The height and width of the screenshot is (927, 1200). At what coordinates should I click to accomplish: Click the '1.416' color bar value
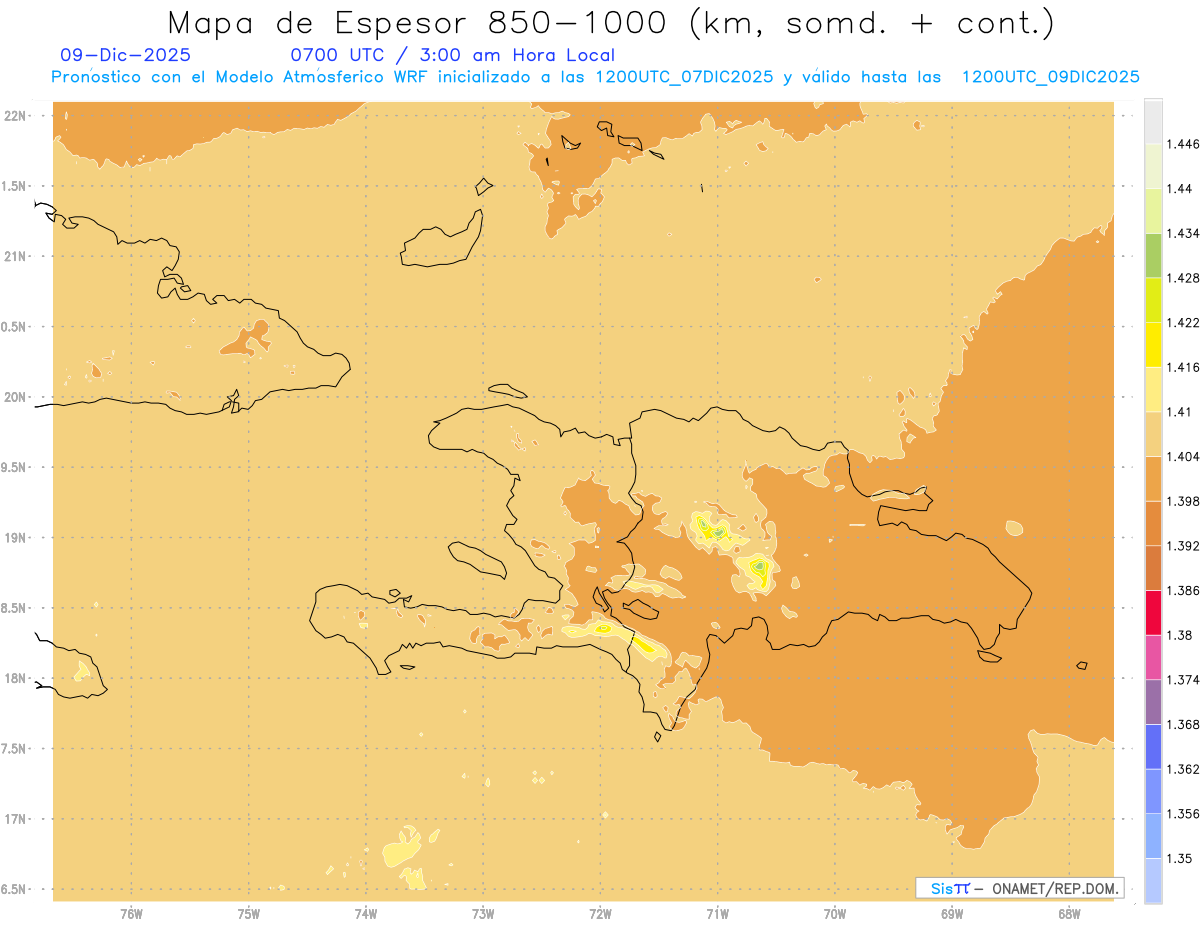(1183, 367)
